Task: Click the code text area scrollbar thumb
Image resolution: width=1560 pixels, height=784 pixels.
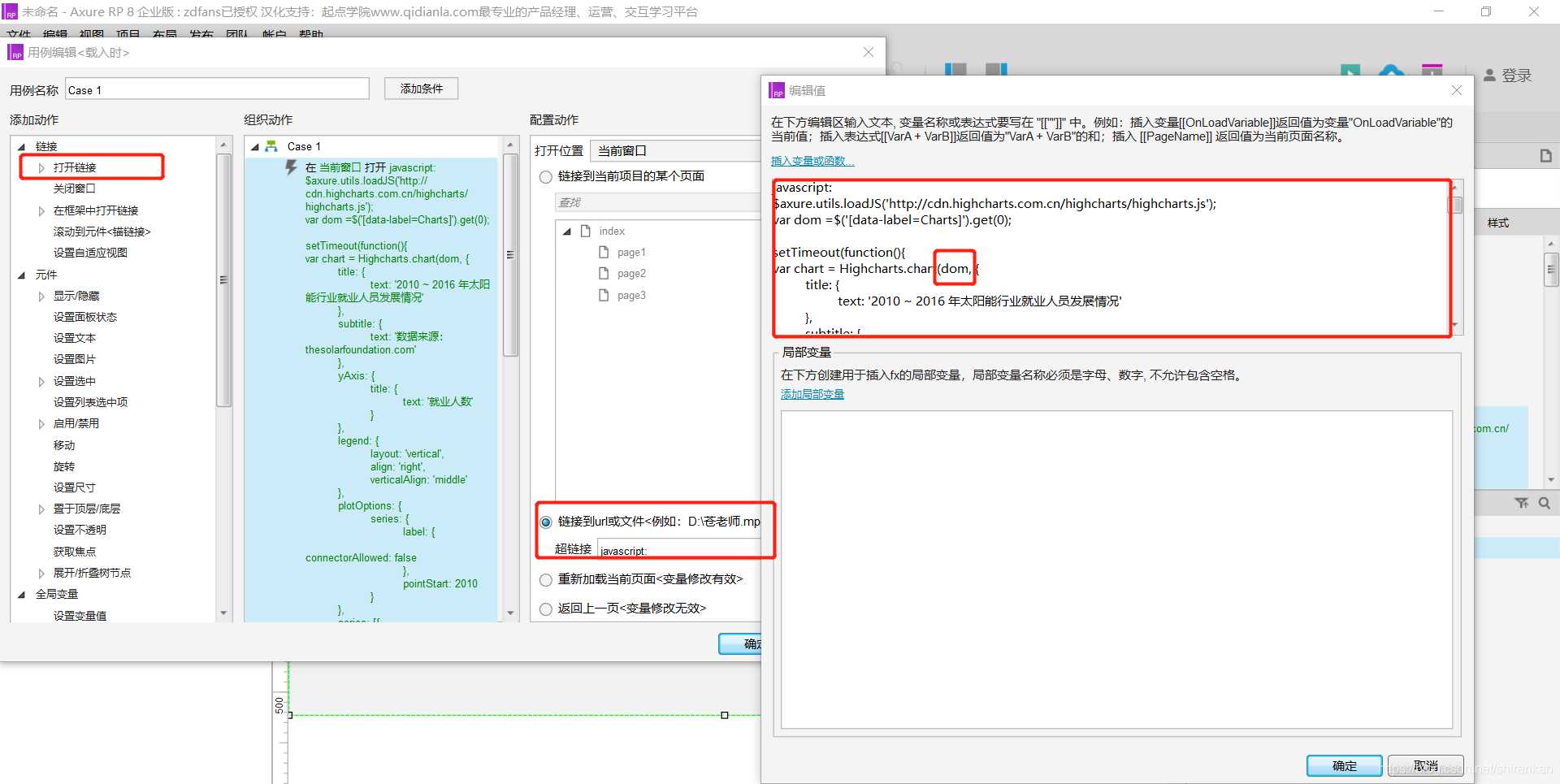Action: [x=1455, y=205]
